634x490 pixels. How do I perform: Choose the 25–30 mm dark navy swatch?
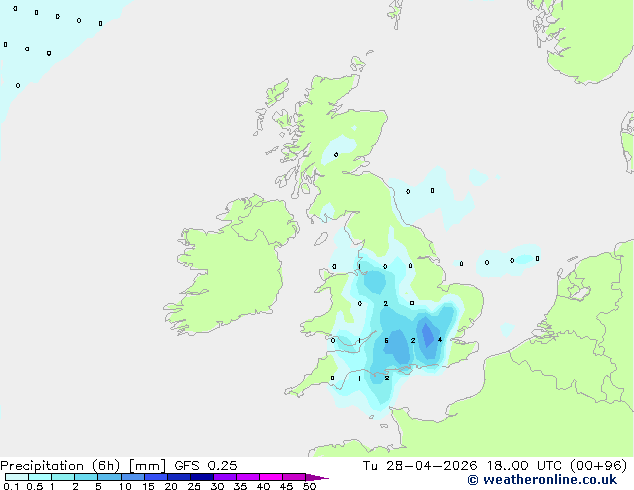click(202, 477)
